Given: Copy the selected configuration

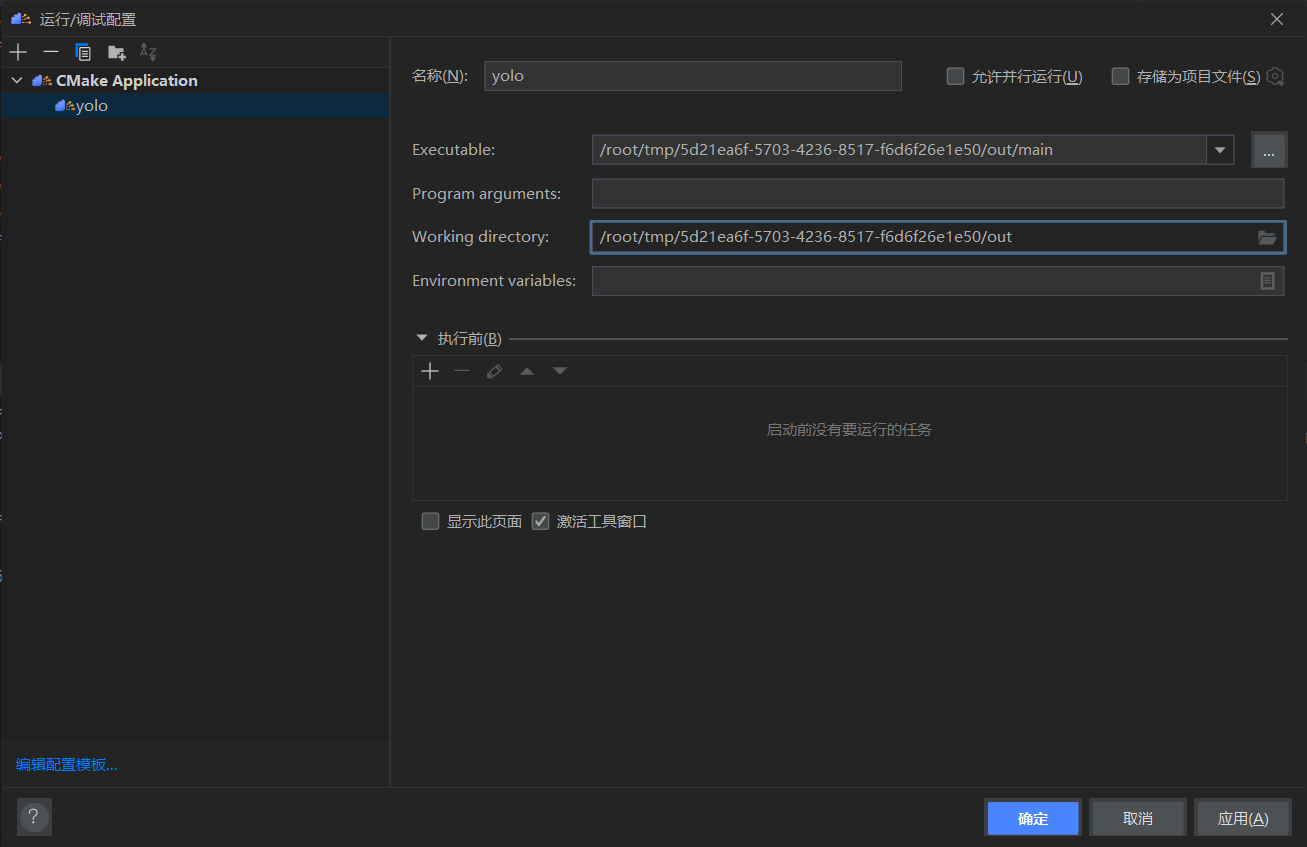Looking at the screenshot, I should tap(84, 52).
